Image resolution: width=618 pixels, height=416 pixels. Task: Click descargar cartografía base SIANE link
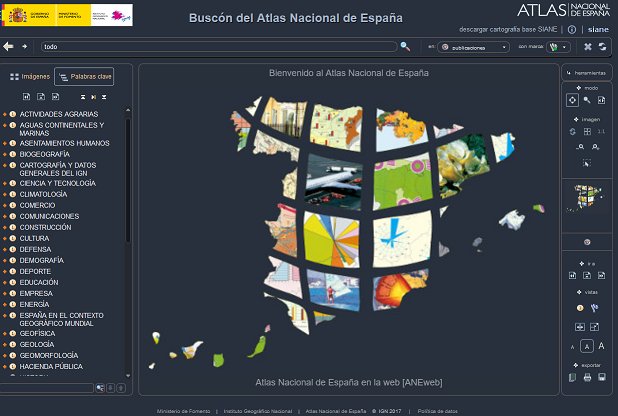point(508,30)
